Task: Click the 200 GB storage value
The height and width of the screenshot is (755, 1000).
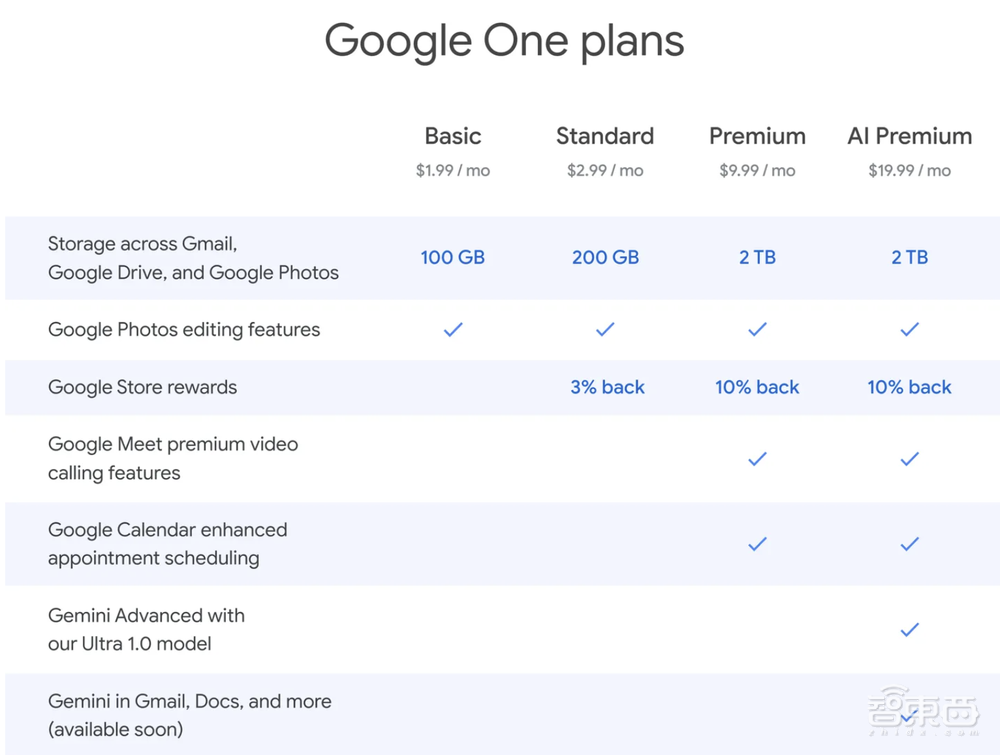Action: coord(605,258)
